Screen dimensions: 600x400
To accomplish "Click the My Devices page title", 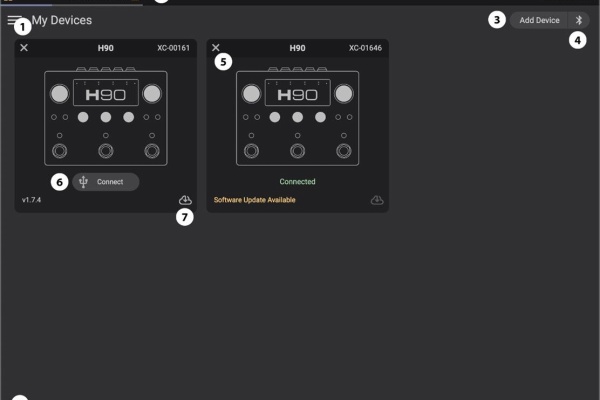I will click(x=62, y=20).
